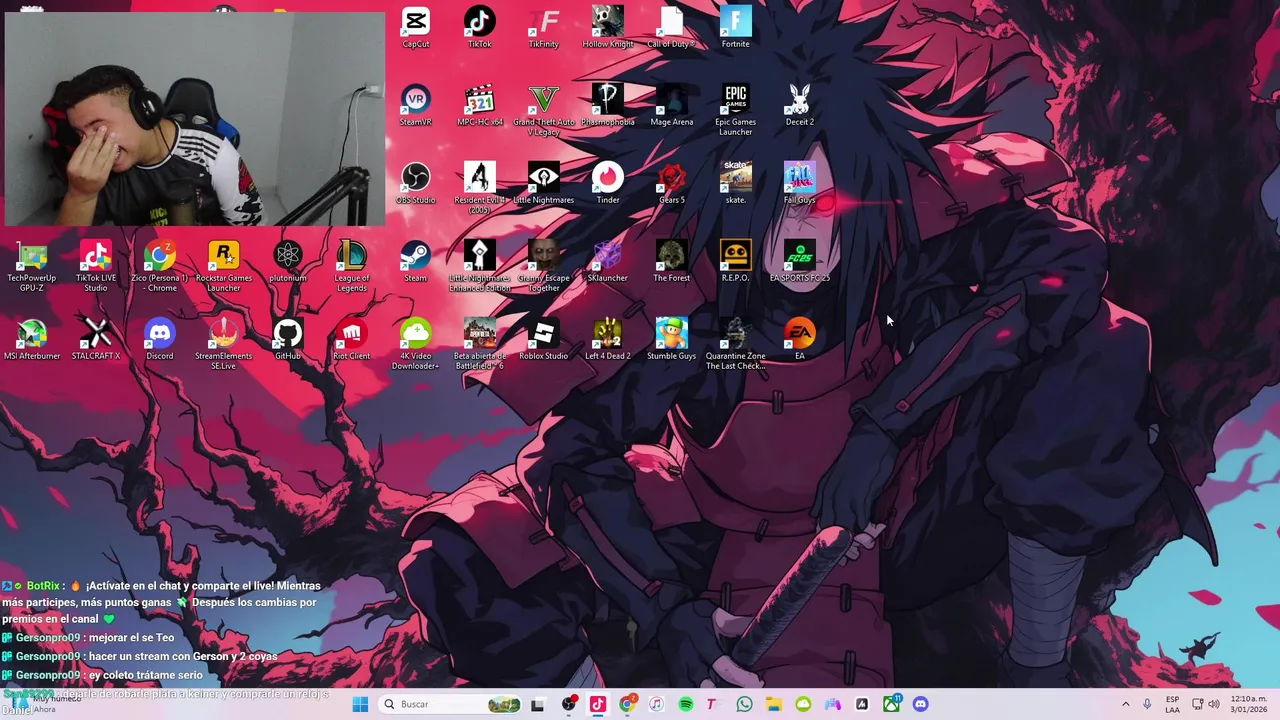
Task: Select the Resident Evil 4 (2005) icon
Action: tap(480, 188)
